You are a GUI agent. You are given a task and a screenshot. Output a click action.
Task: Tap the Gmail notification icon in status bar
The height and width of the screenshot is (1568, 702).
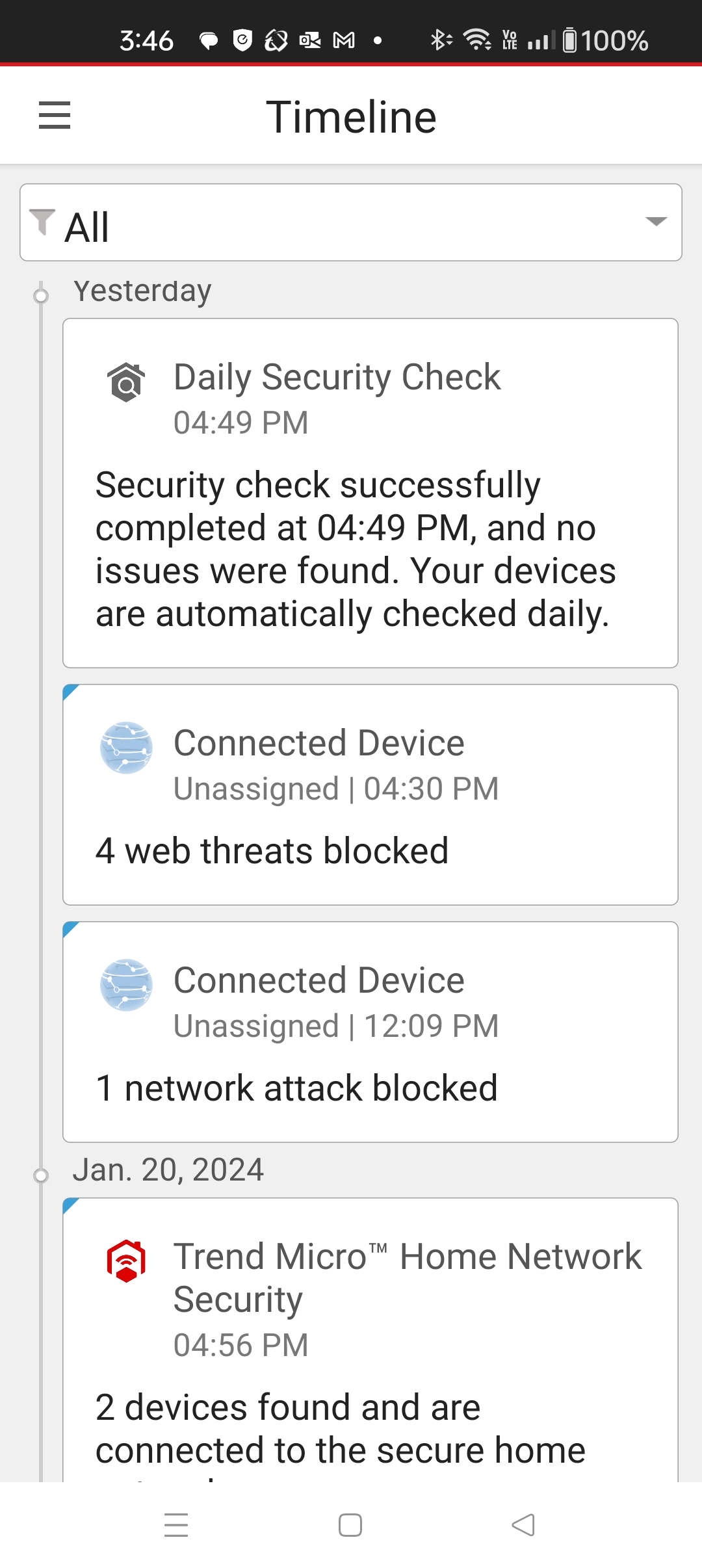coord(344,41)
